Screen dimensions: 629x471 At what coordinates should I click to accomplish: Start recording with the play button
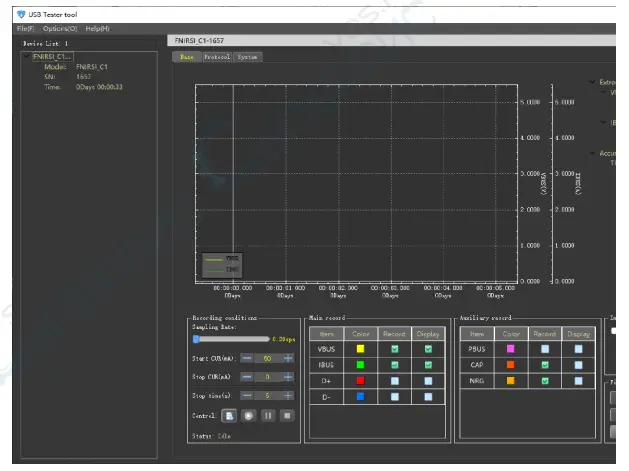[248, 415]
